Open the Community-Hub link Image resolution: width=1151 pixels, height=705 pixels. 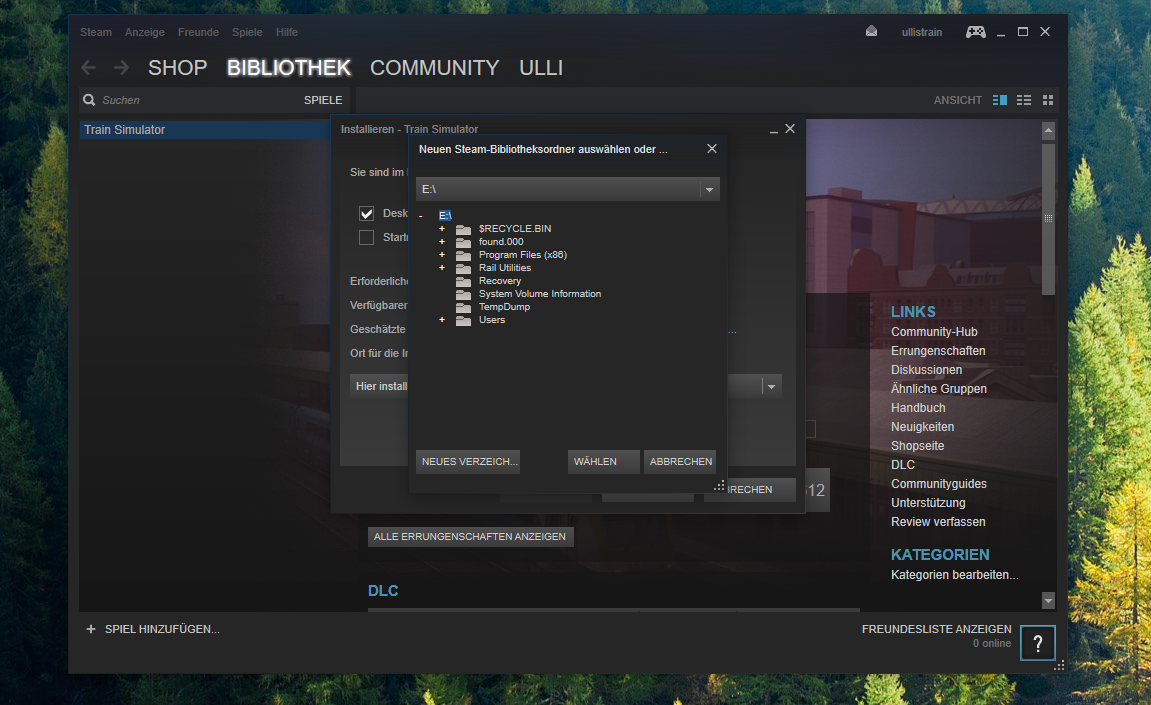(x=934, y=332)
